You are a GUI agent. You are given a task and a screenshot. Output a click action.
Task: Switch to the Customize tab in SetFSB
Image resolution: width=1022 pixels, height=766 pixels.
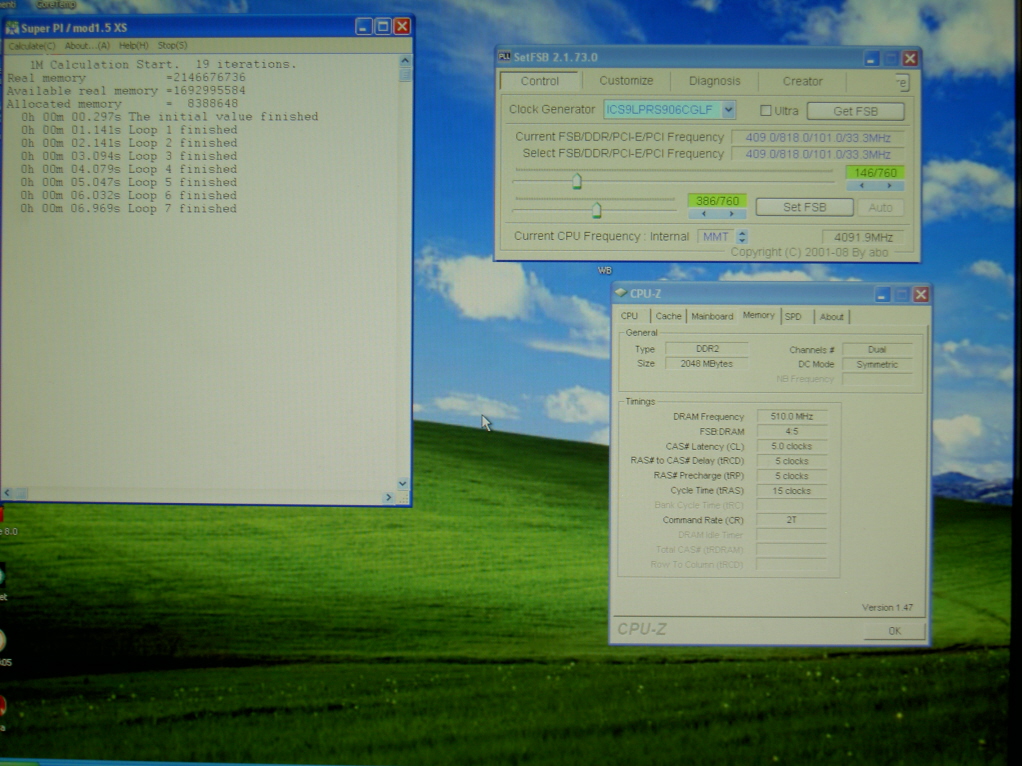626,81
